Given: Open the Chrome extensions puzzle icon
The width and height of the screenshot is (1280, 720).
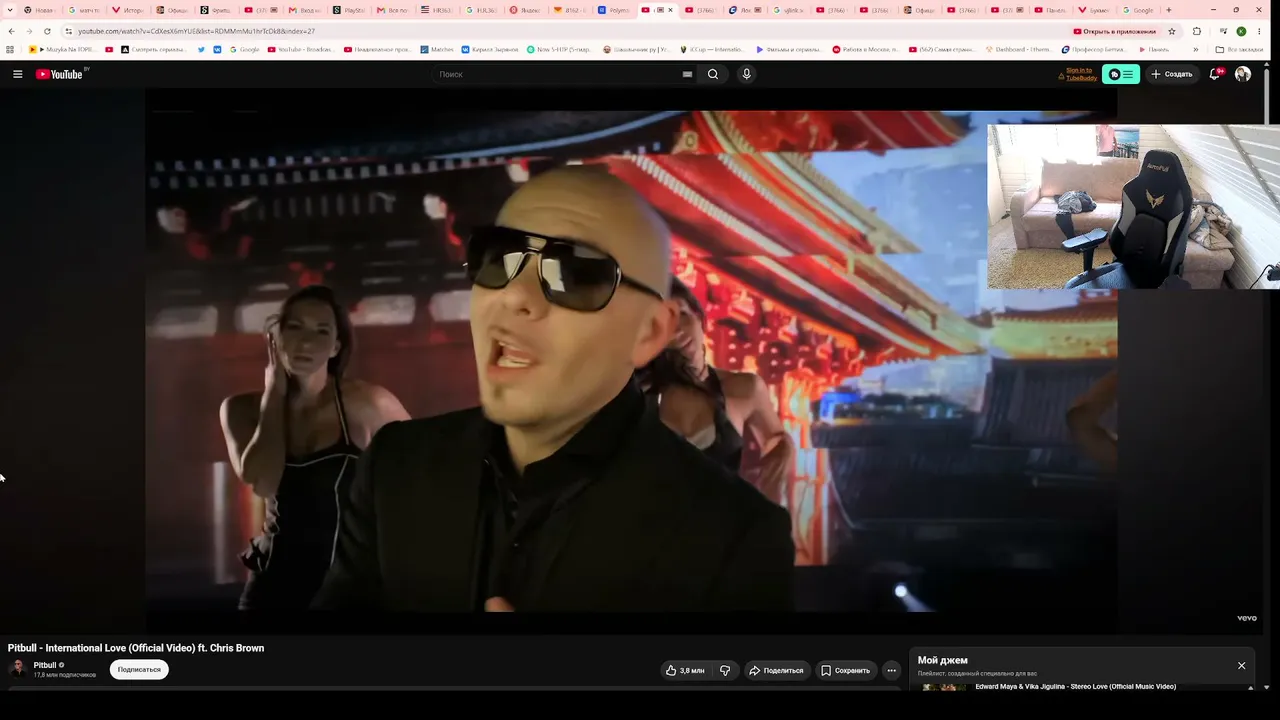Looking at the screenshot, I should [1197, 31].
